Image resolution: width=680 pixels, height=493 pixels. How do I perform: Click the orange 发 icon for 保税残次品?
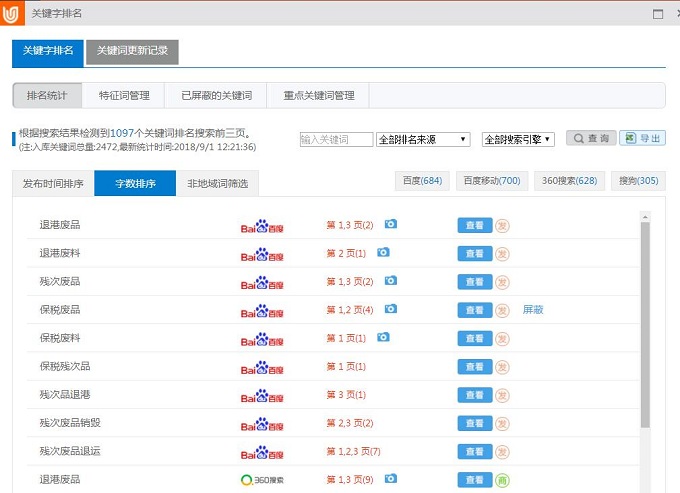502,367
